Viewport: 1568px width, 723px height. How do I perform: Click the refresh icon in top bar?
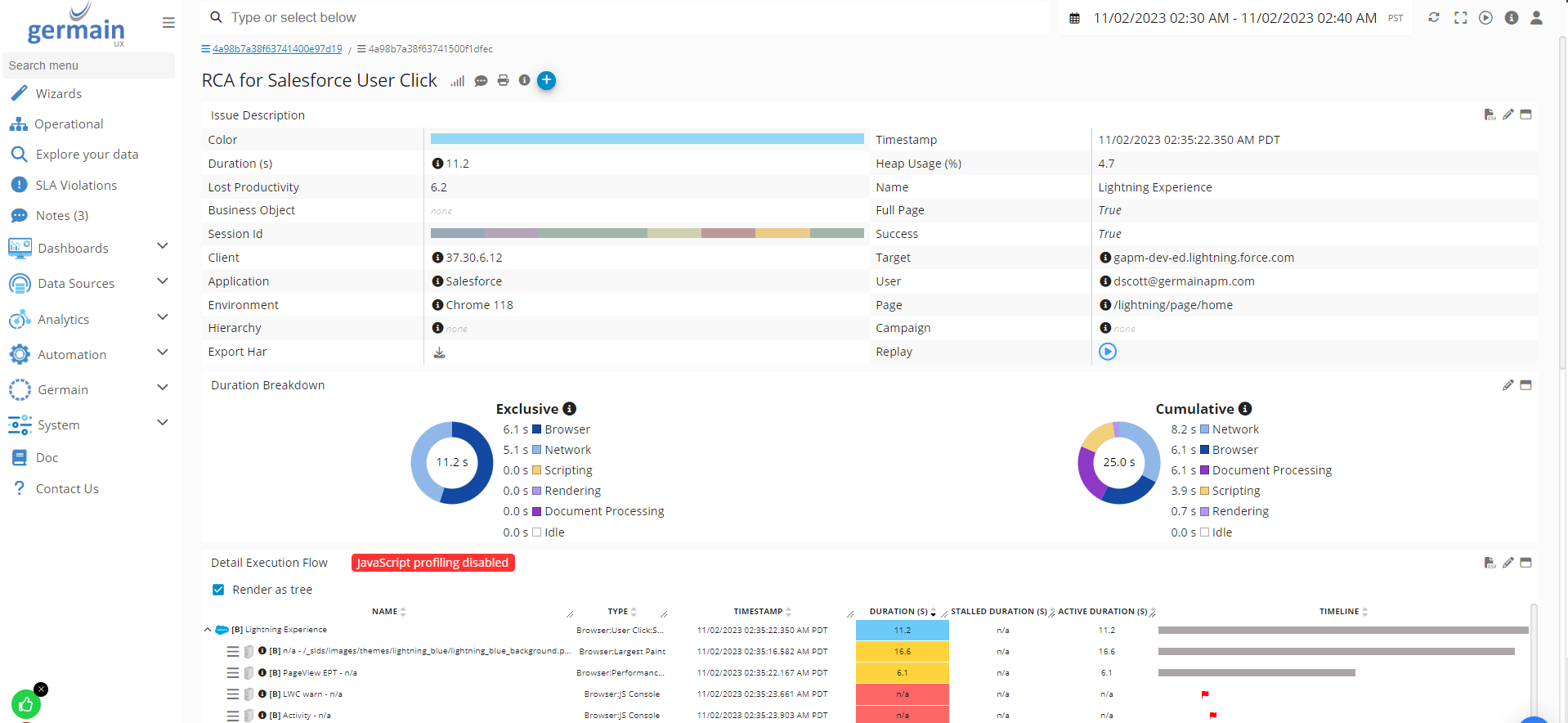pyautogui.click(x=1434, y=17)
